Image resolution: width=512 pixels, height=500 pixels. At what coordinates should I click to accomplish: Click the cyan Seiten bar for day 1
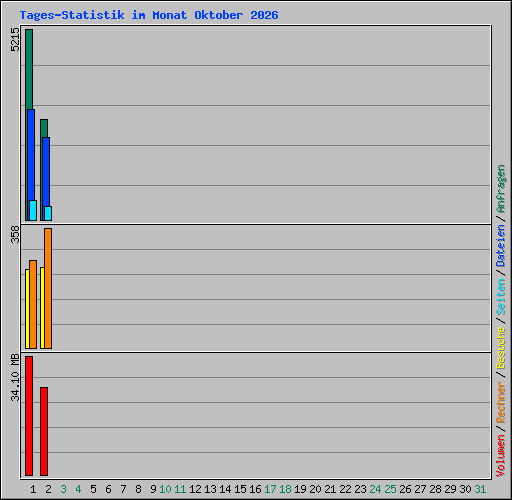click(x=33, y=210)
